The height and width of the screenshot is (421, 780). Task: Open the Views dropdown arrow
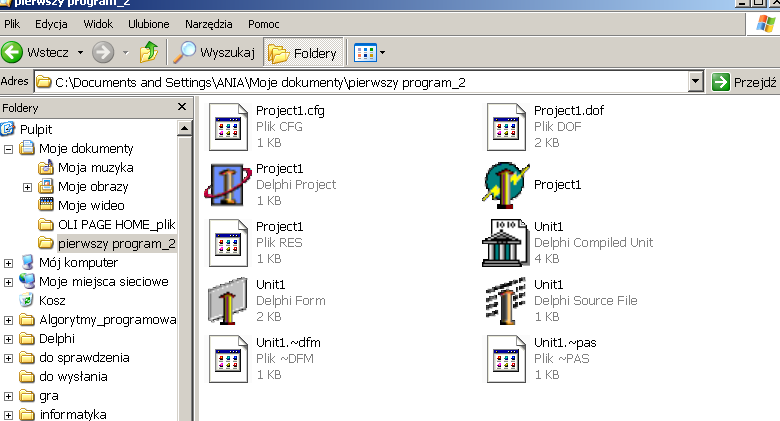(383, 52)
